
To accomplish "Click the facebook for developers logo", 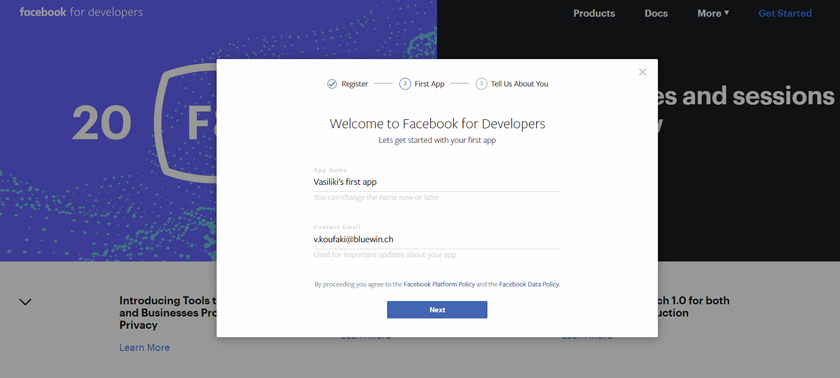I will click(81, 12).
